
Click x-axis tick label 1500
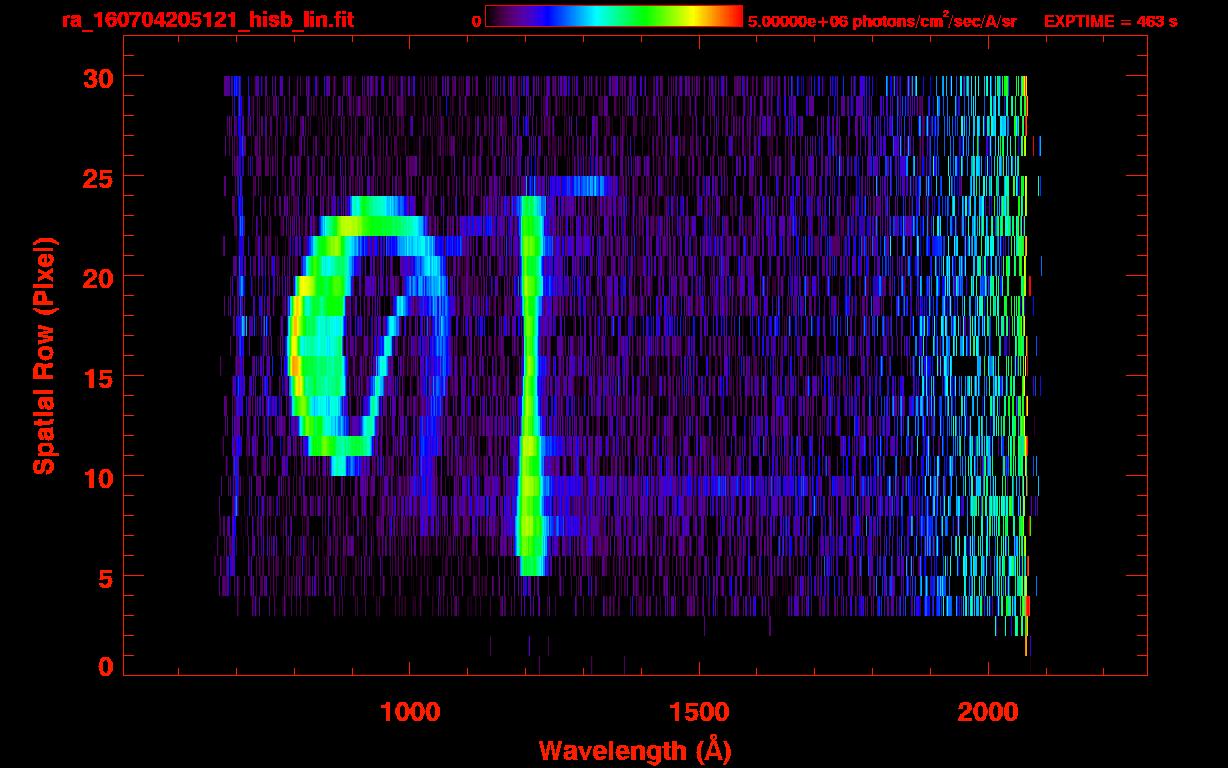coord(699,711)
